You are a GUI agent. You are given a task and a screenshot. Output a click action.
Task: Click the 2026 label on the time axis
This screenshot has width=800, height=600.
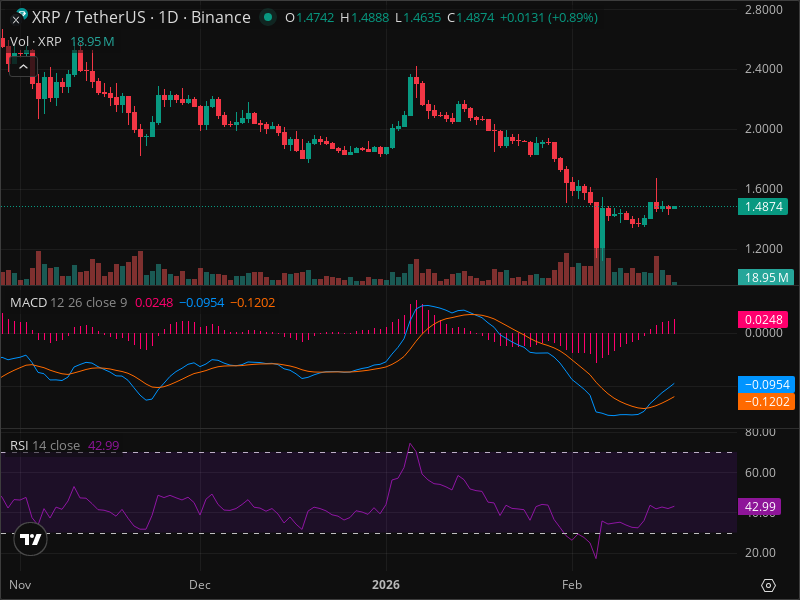[386, 585]
